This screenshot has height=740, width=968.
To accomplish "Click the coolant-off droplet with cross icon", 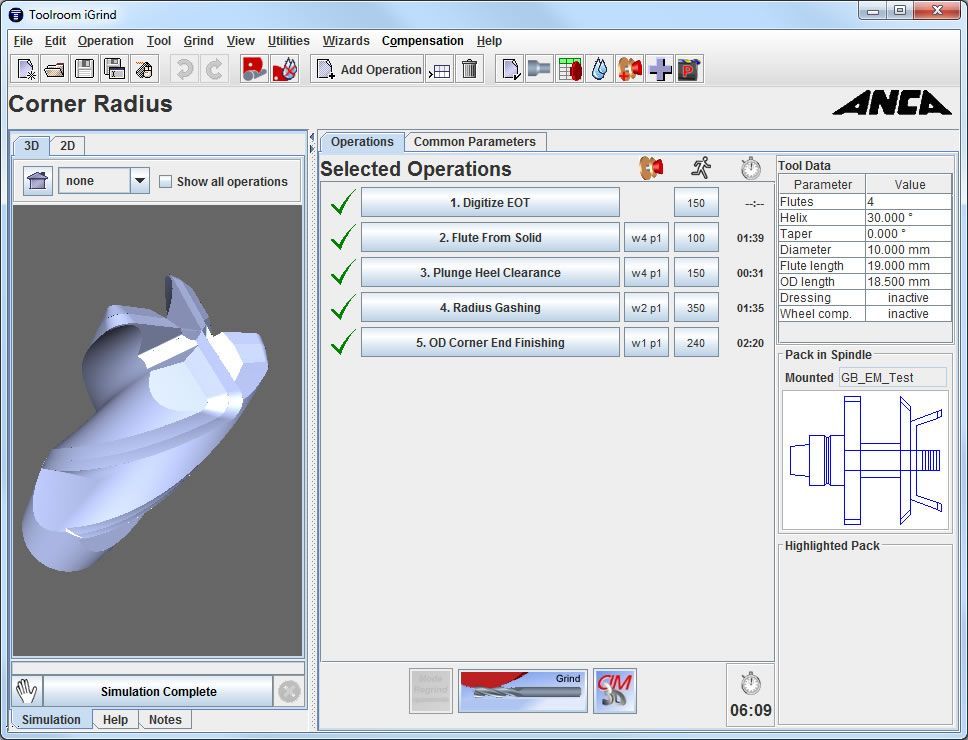I will coord(285,69).
